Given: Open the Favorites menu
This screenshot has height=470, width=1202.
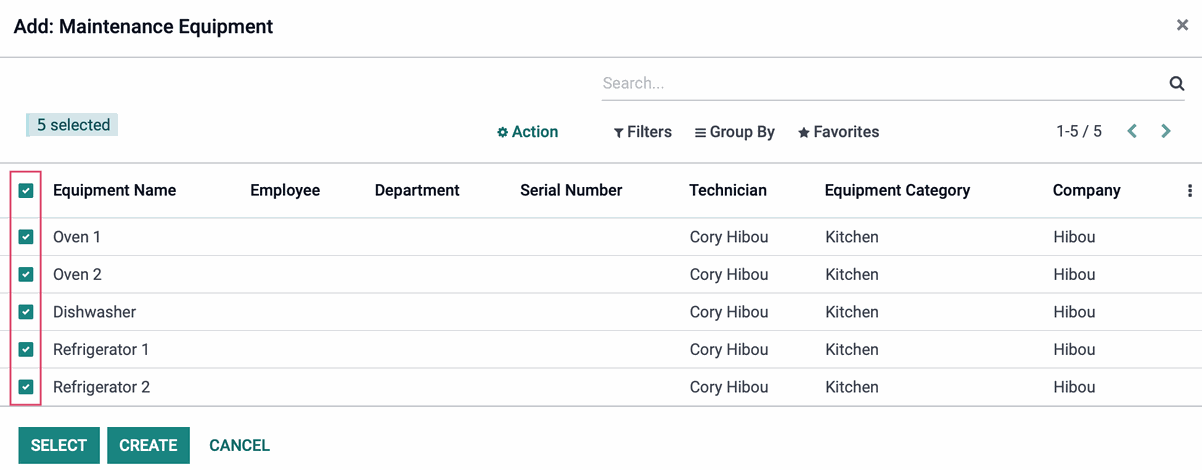Looking at the screenshot, I should [838, 132].
